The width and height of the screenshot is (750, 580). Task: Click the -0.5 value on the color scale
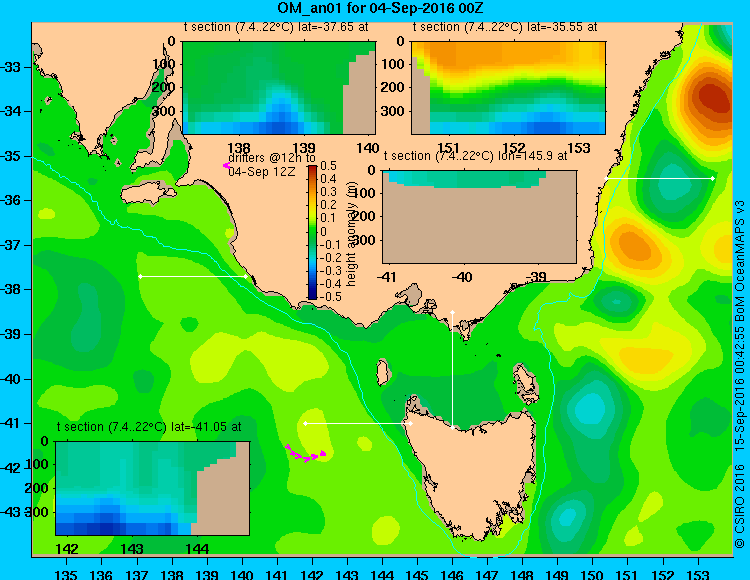331,296
